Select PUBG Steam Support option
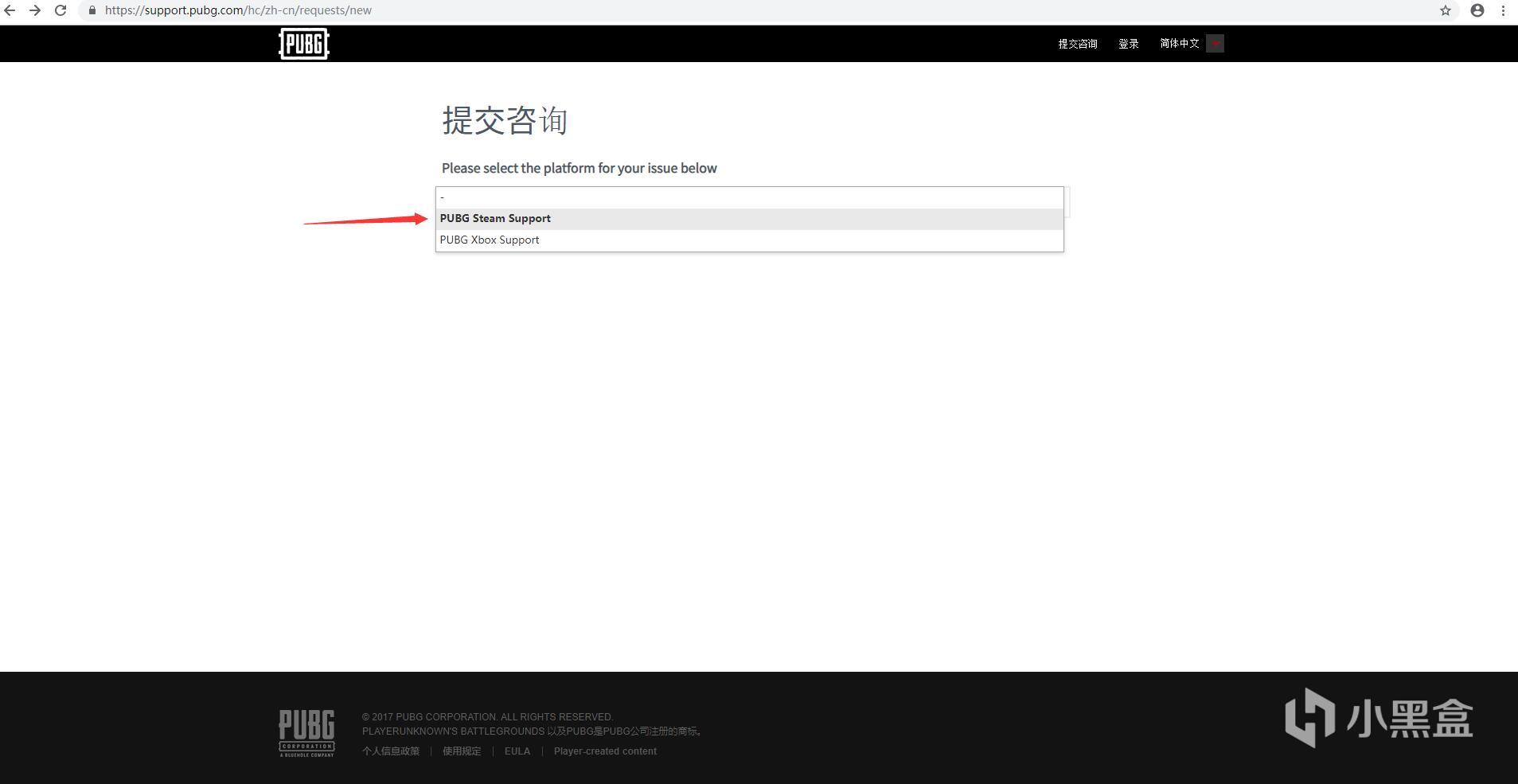Image resolution: width=1518 pixels, height=784 pixels. [495, 218]
